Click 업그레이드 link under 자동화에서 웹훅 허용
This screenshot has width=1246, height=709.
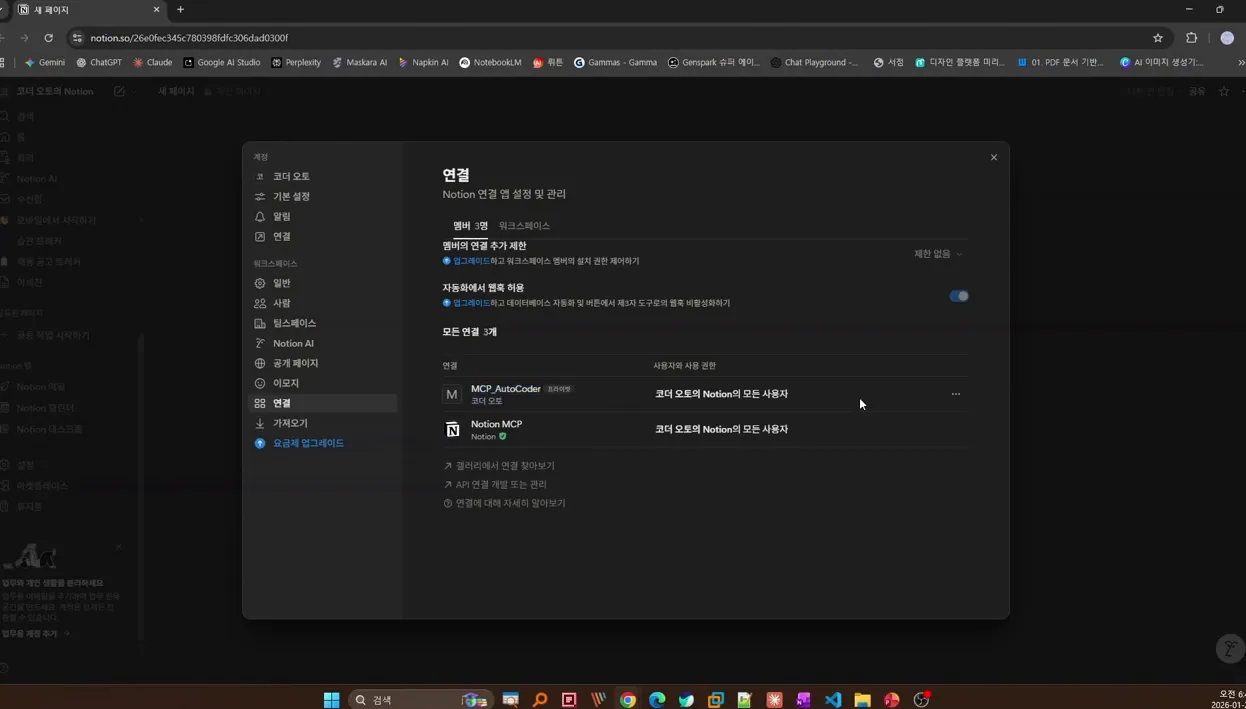[471, 303]
